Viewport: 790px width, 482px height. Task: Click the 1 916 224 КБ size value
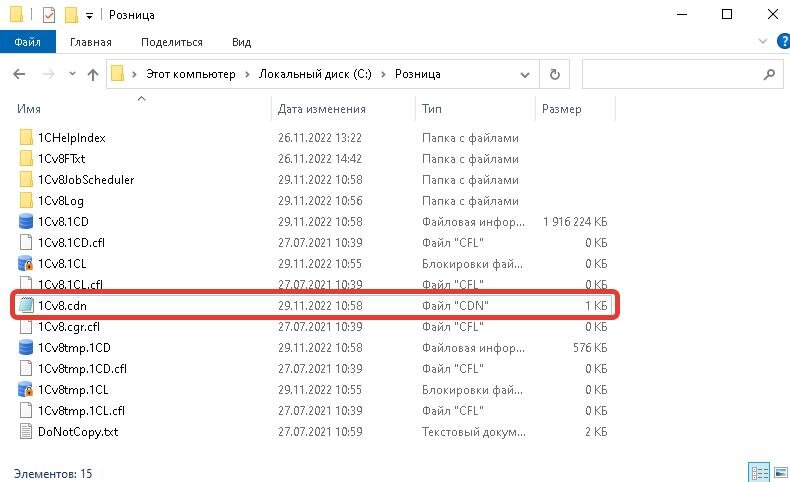coord(575,222)
